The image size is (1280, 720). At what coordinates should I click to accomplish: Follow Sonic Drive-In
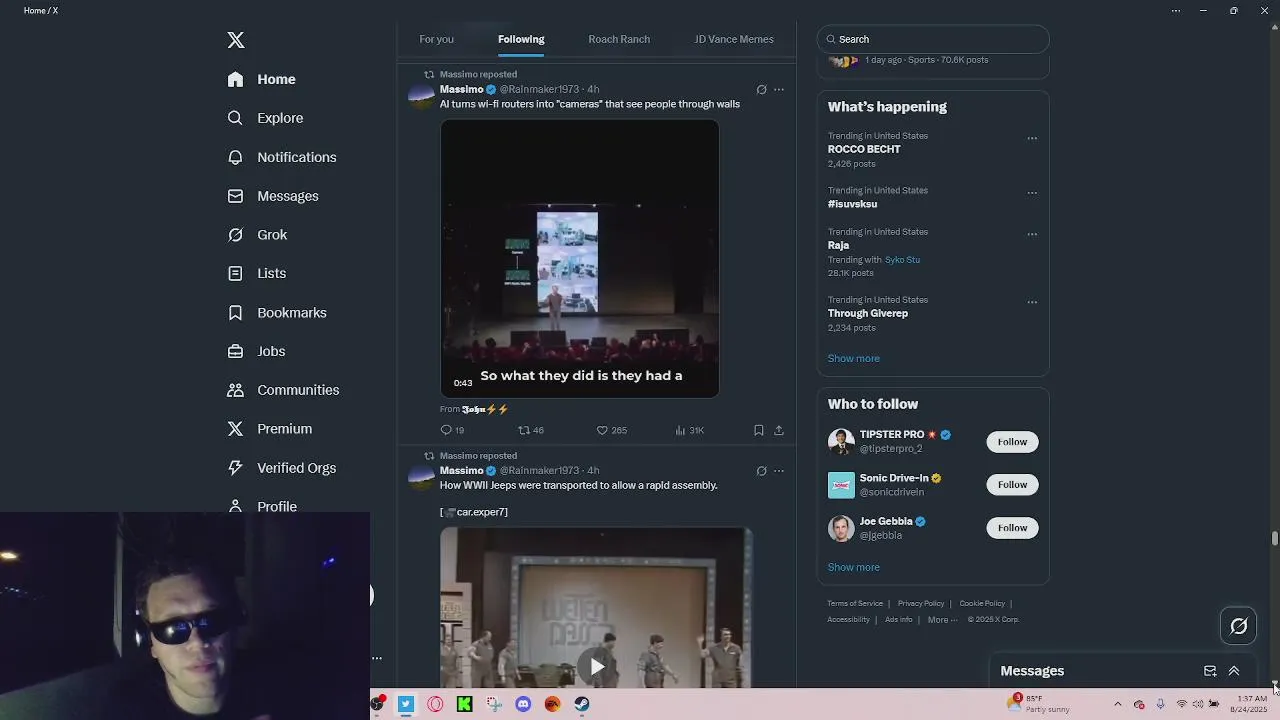coord(1012,485)
